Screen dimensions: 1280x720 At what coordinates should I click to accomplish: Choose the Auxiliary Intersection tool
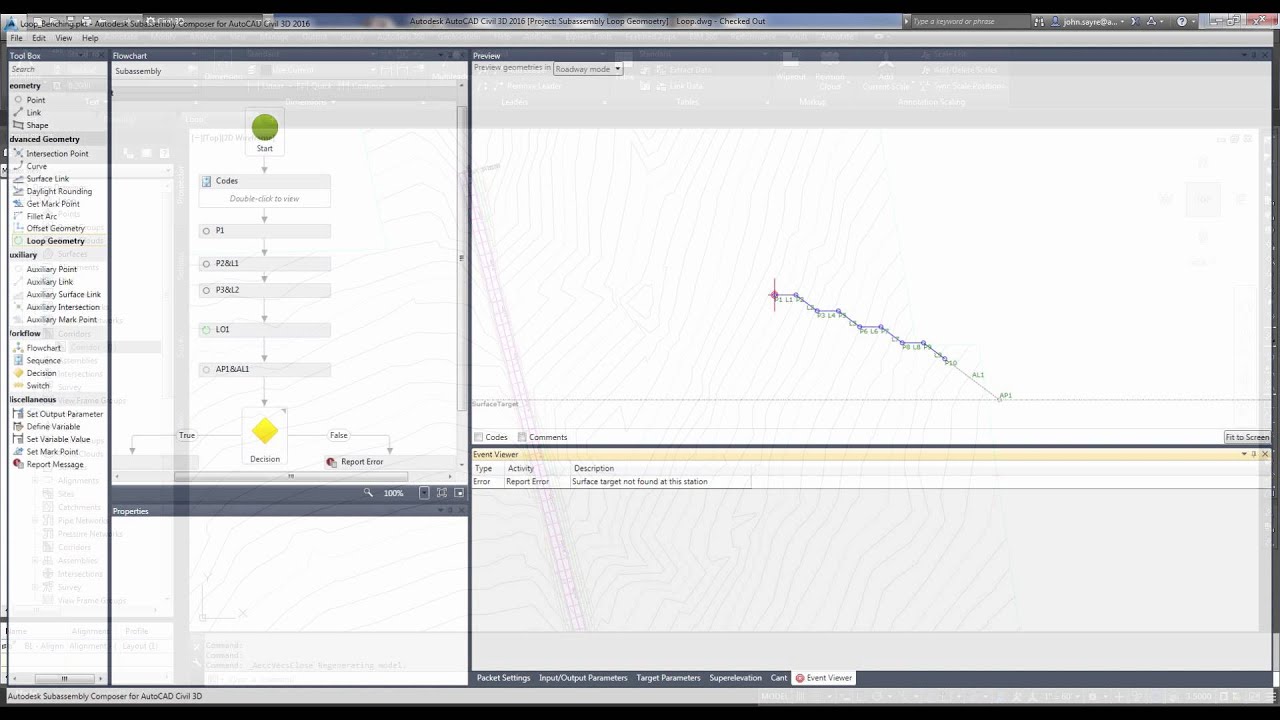coord(63,307)
